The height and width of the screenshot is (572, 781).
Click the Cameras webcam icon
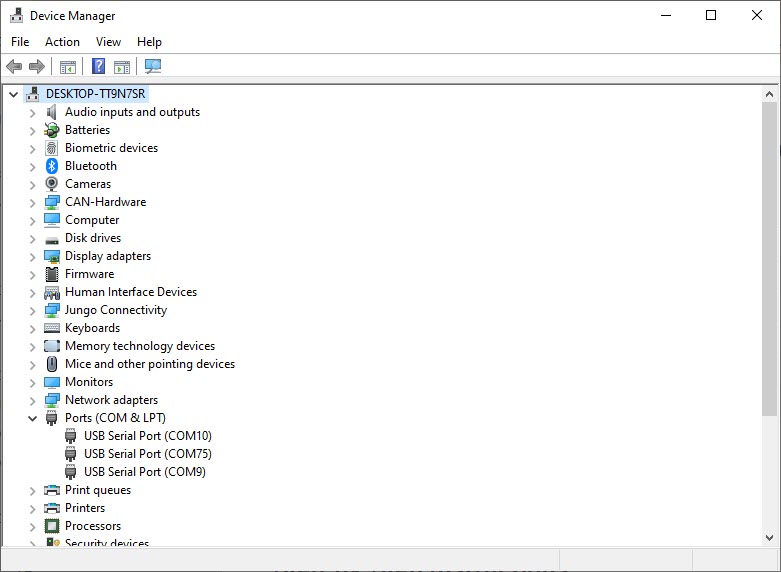click(x=52, y=184)
